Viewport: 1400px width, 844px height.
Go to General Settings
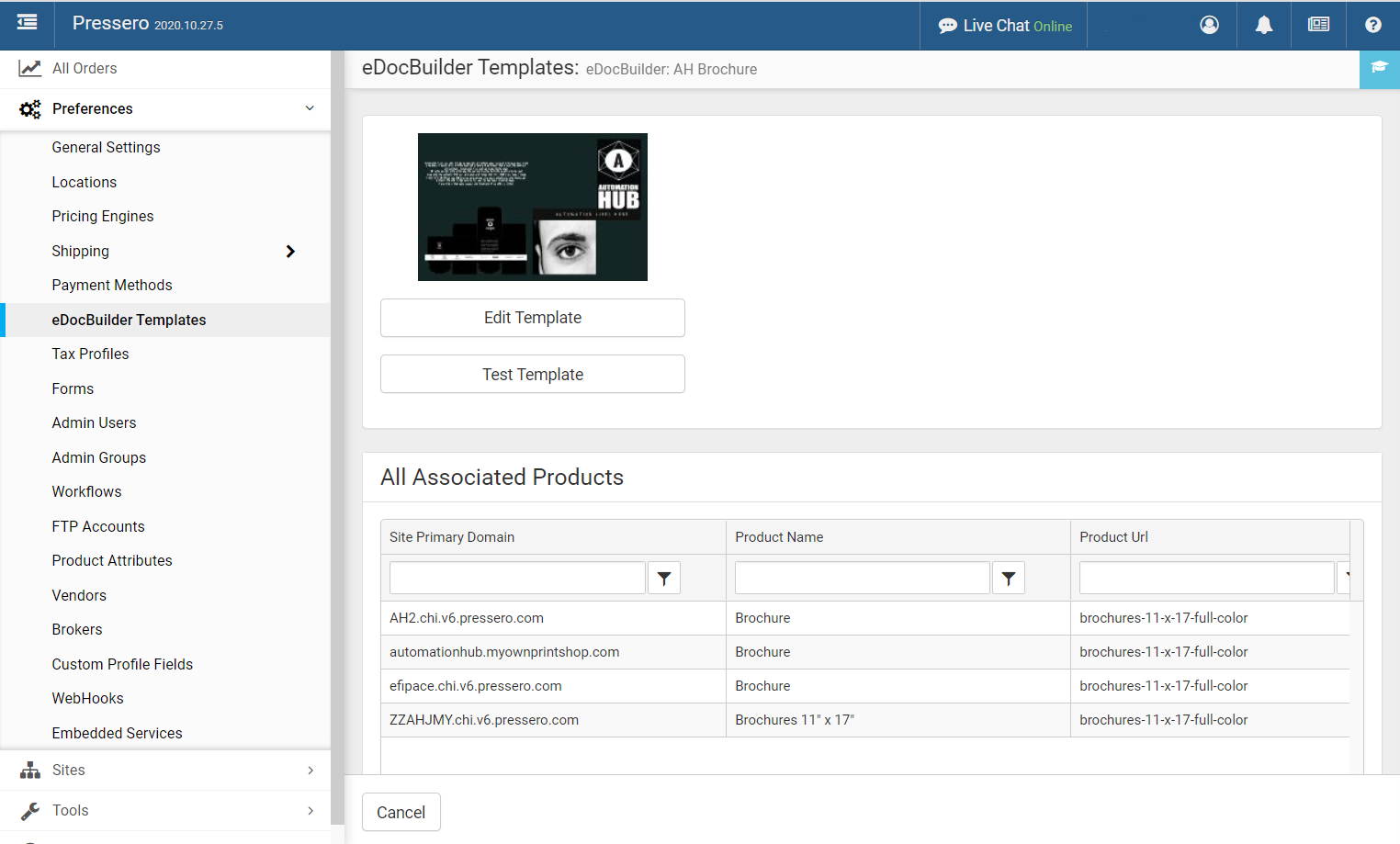(106, 147)
